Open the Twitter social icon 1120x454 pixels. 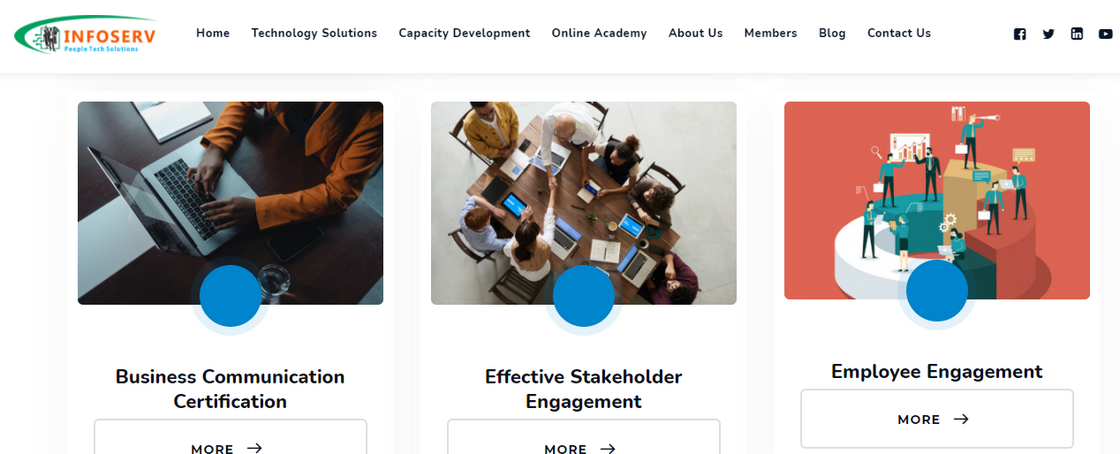1048,34
